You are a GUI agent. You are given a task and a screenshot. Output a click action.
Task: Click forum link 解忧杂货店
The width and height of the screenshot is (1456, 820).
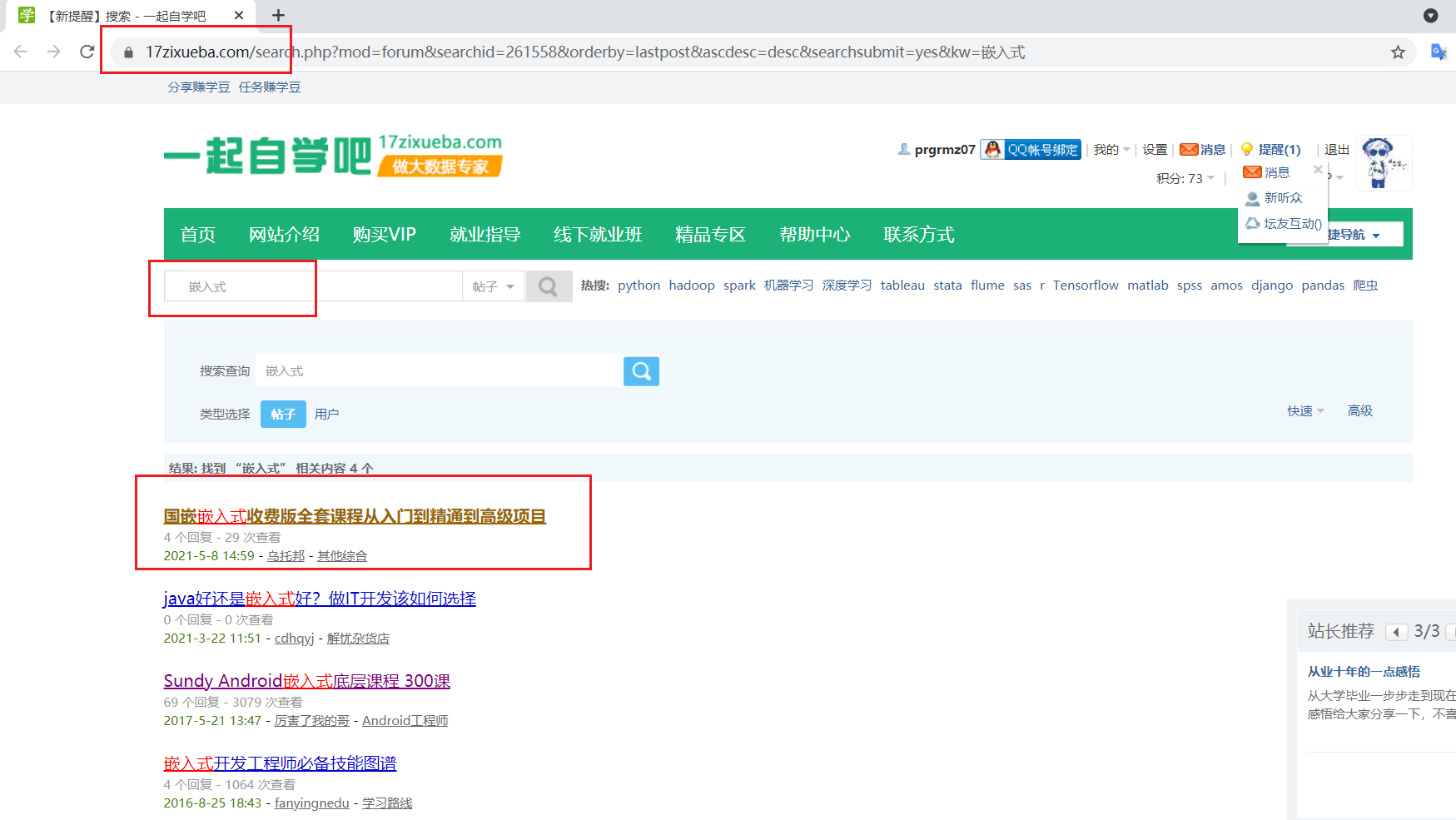point(358,639)
